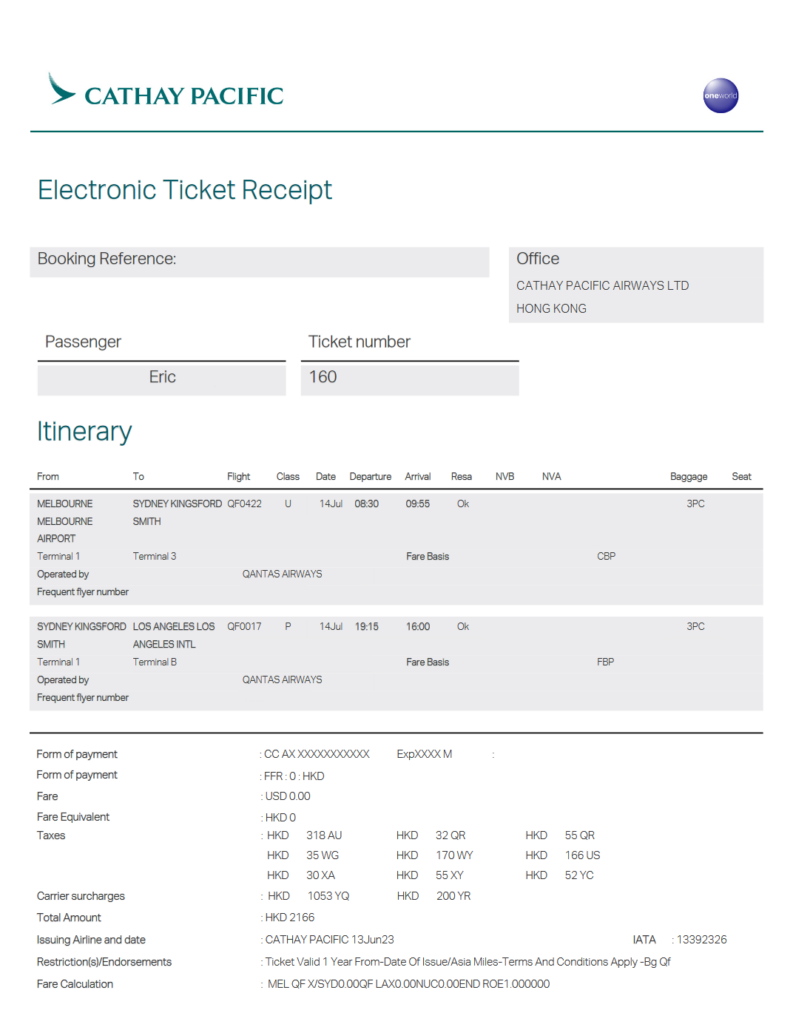Click the Office box heading
The width and height of the screenshot is (793, 1024).
538,259
